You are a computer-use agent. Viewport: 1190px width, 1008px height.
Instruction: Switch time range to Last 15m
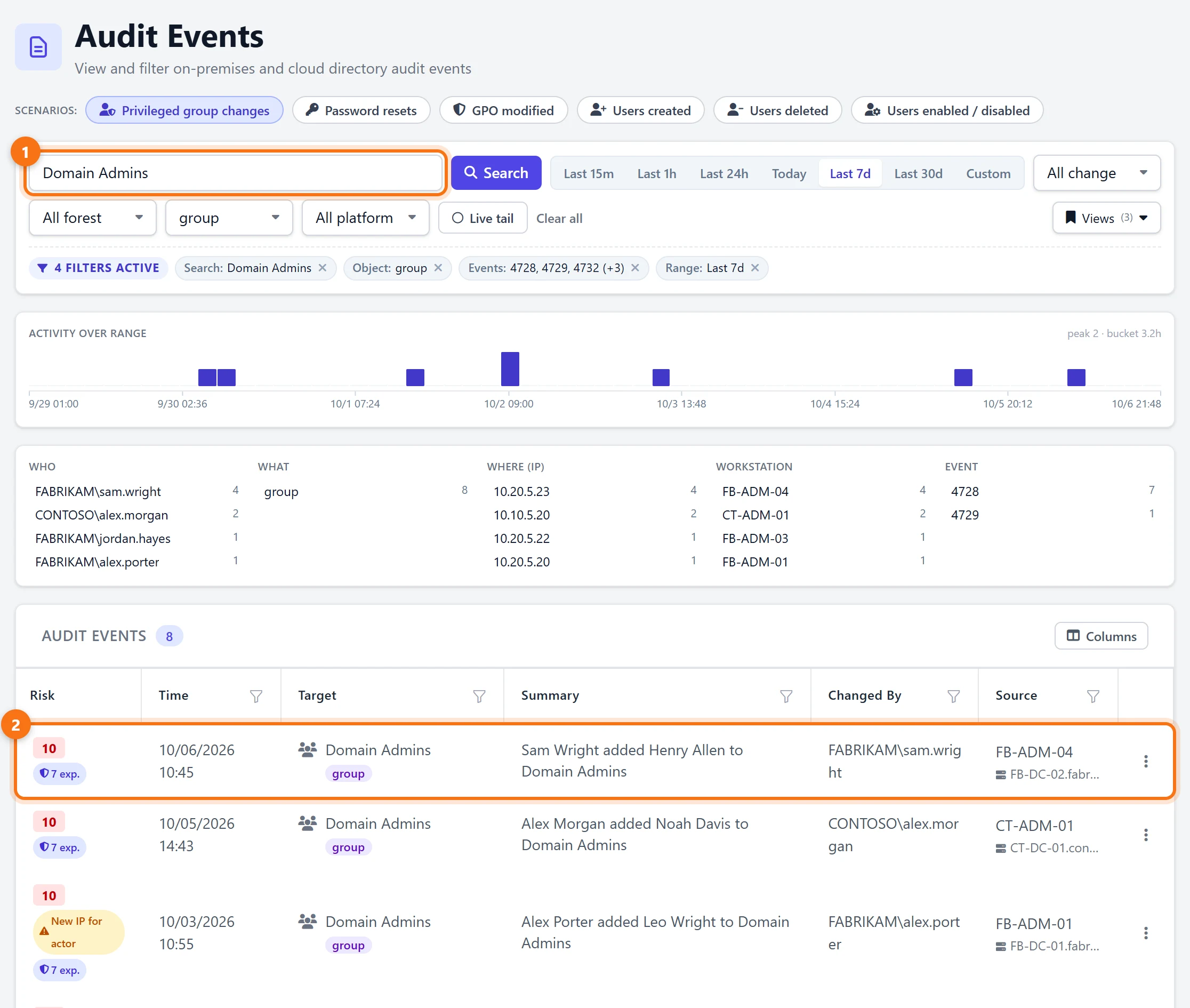589,173
